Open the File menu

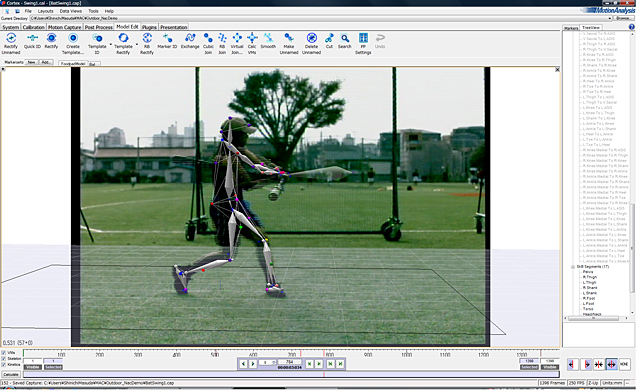pos(28,11)
